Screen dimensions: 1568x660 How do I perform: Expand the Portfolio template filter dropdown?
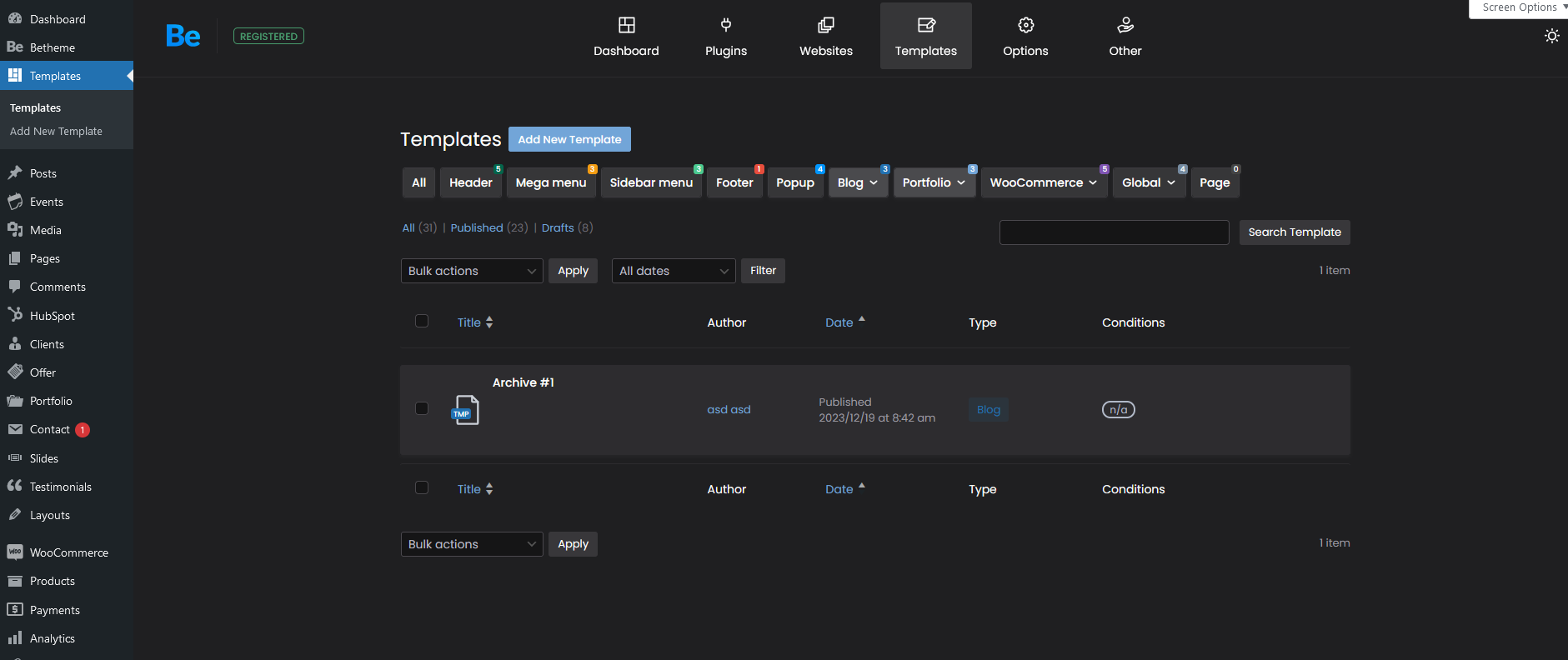tap(934, 182)
